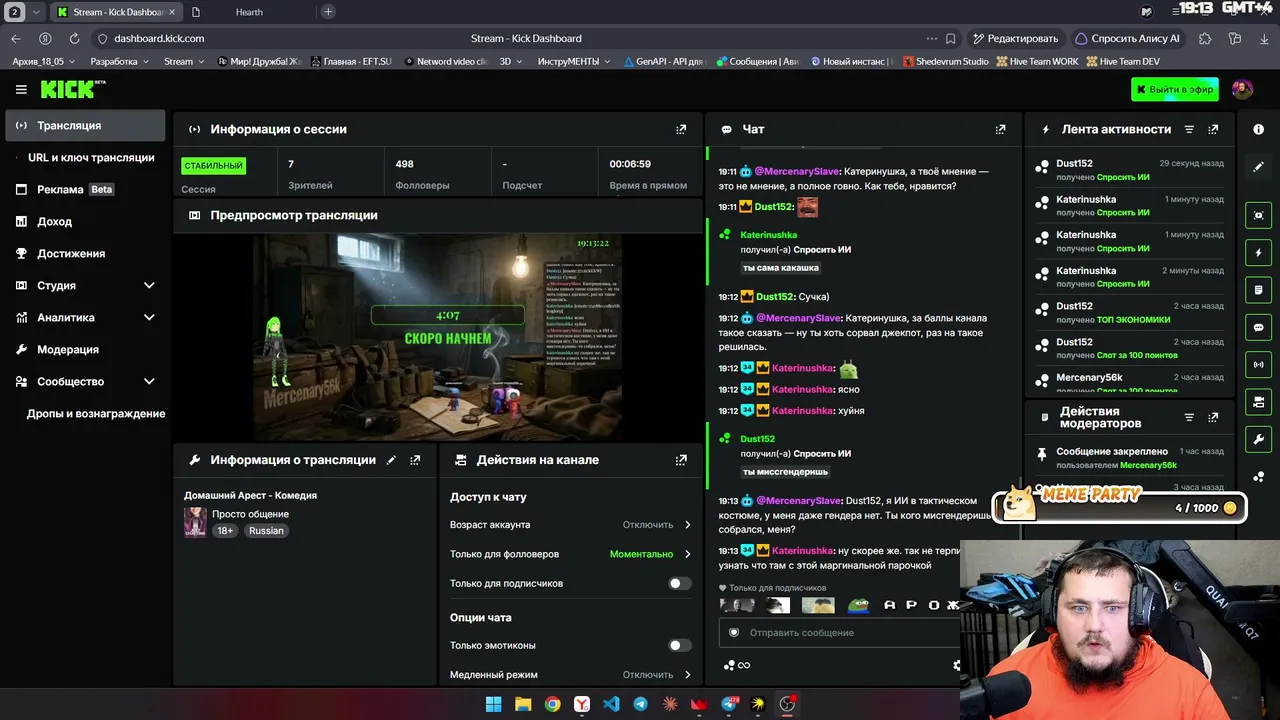
Task: Toggle the chat bubble widget icon
Action: click(x=1258, y=327)
